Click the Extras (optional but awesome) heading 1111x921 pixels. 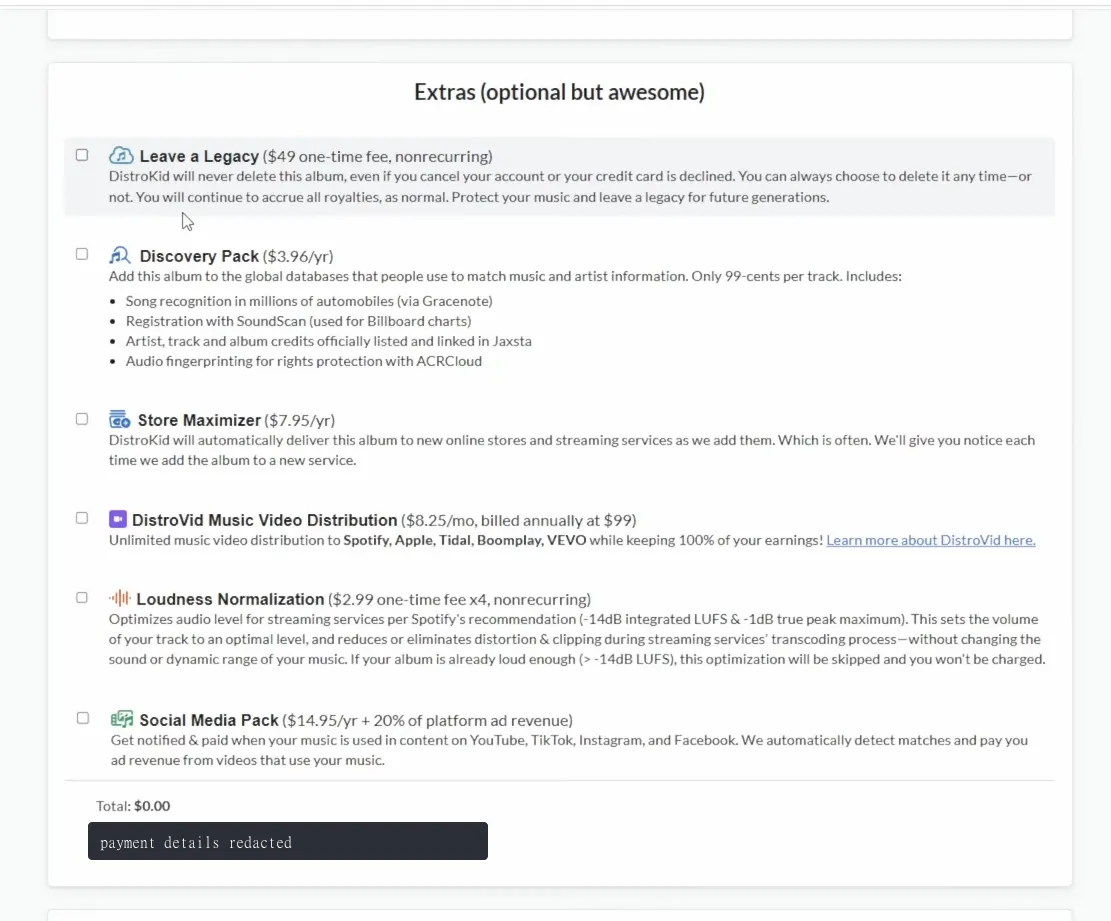559,92
